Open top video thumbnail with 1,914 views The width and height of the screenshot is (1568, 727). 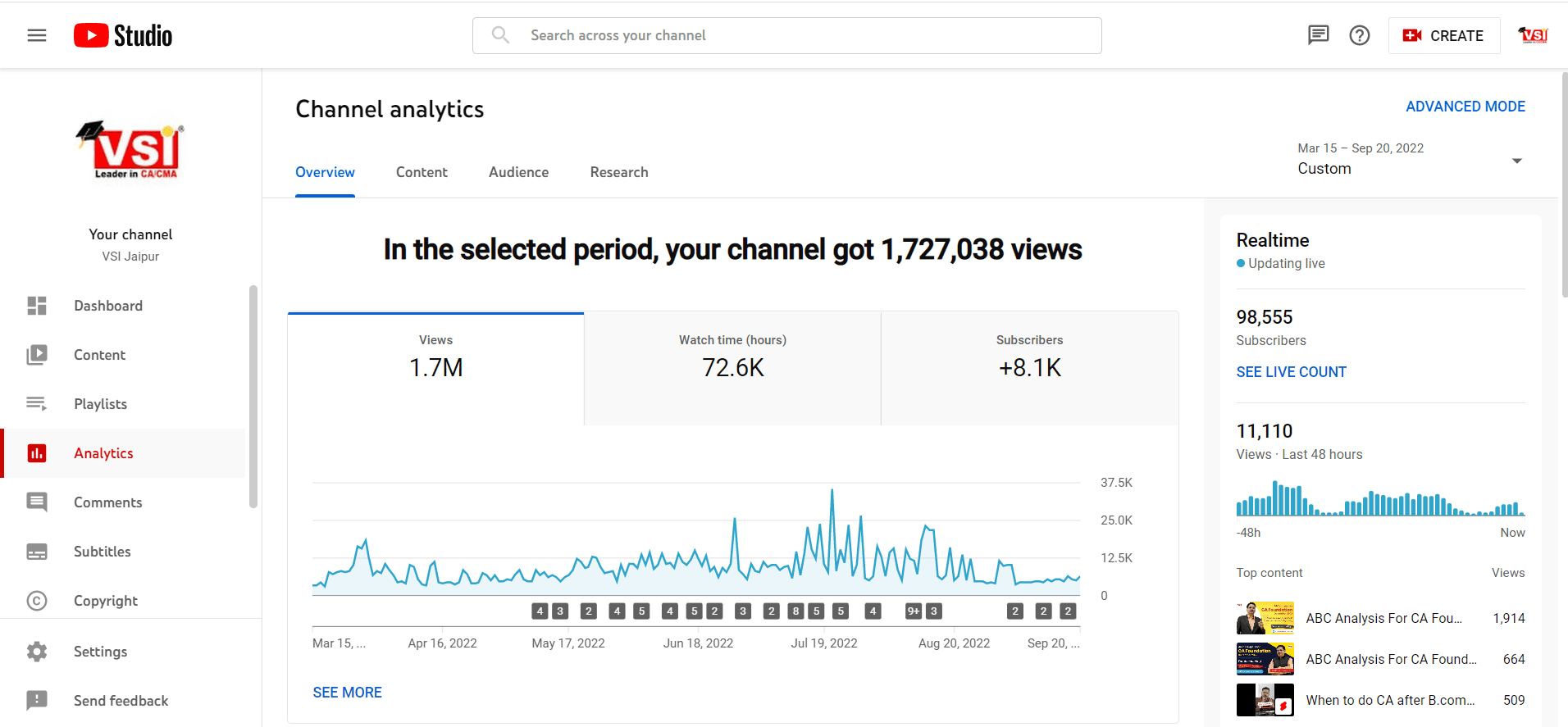(1265, 618)
